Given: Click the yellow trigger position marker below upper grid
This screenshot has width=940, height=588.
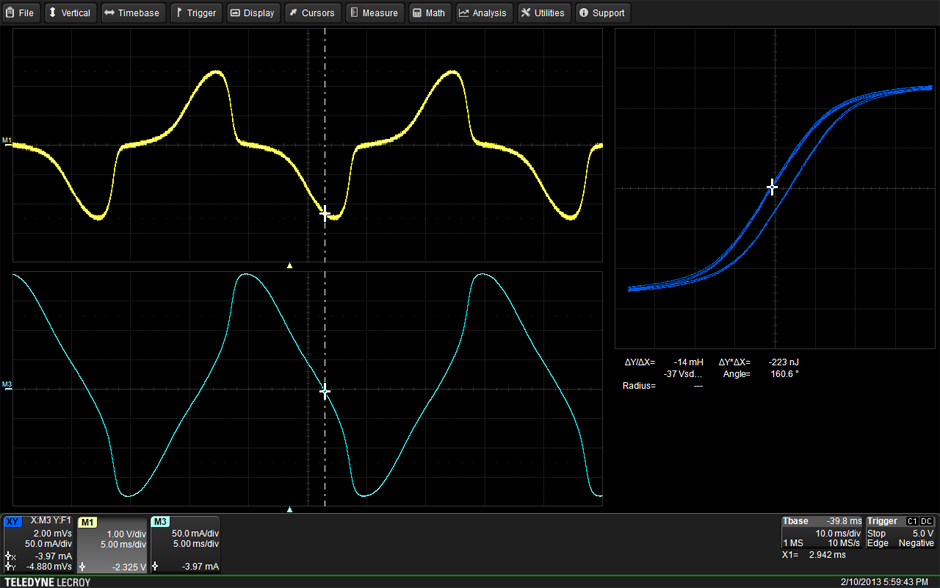Looking at the screenshot, I should coord(290,266).
